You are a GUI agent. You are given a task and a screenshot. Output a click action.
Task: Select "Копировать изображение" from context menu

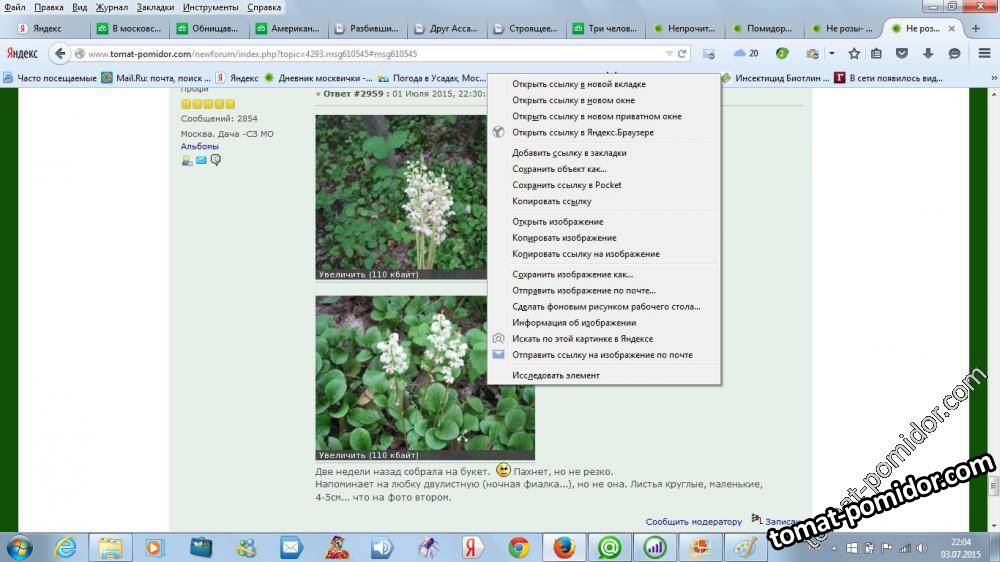(564, 238)
